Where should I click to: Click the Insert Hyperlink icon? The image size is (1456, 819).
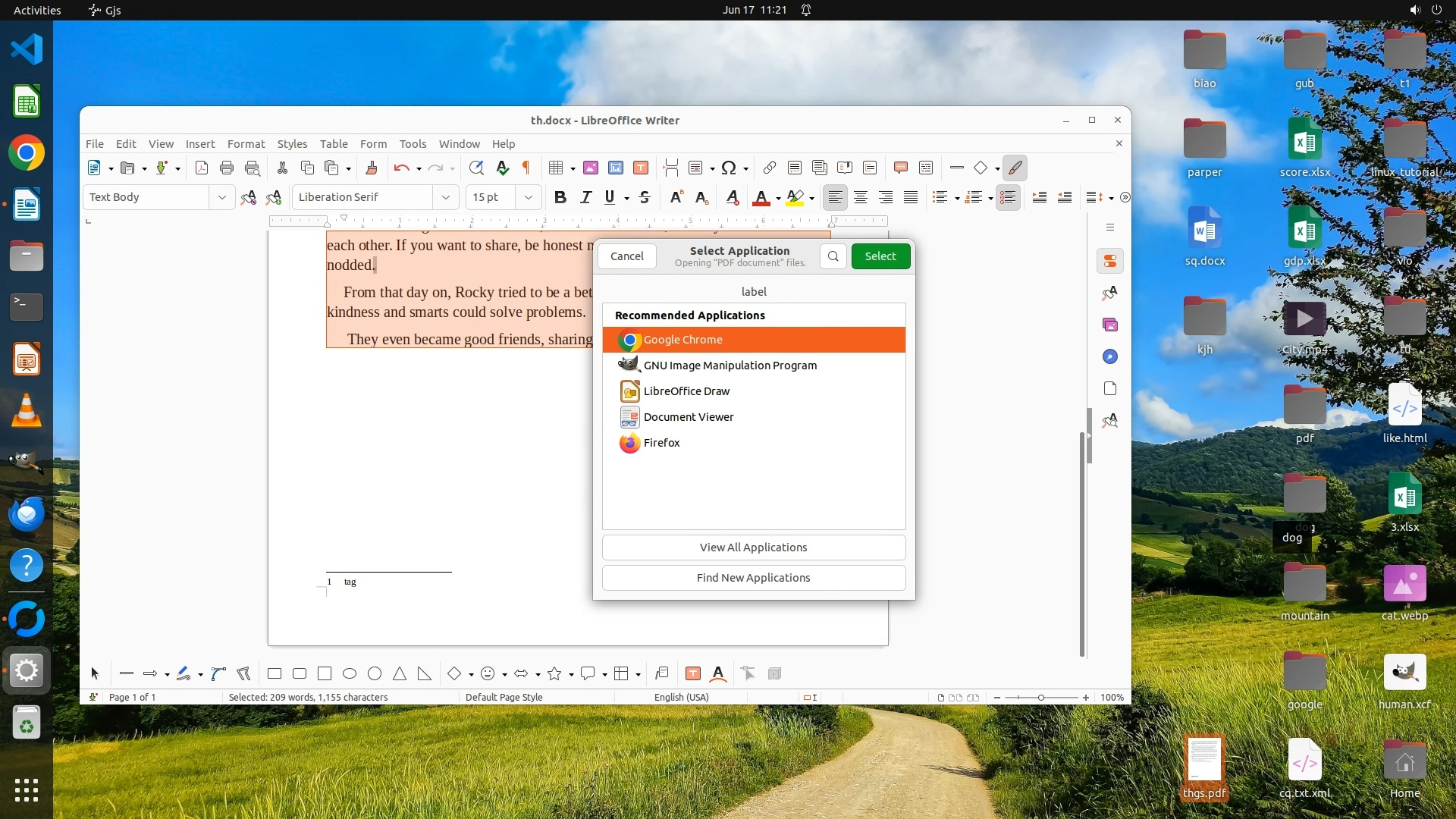769,168
